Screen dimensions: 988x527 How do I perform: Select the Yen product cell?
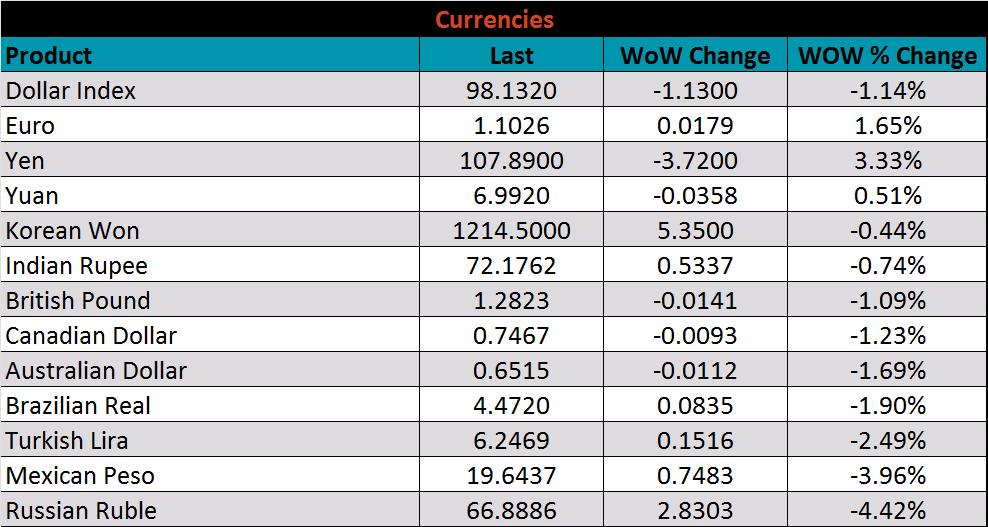tap(25, 161)
